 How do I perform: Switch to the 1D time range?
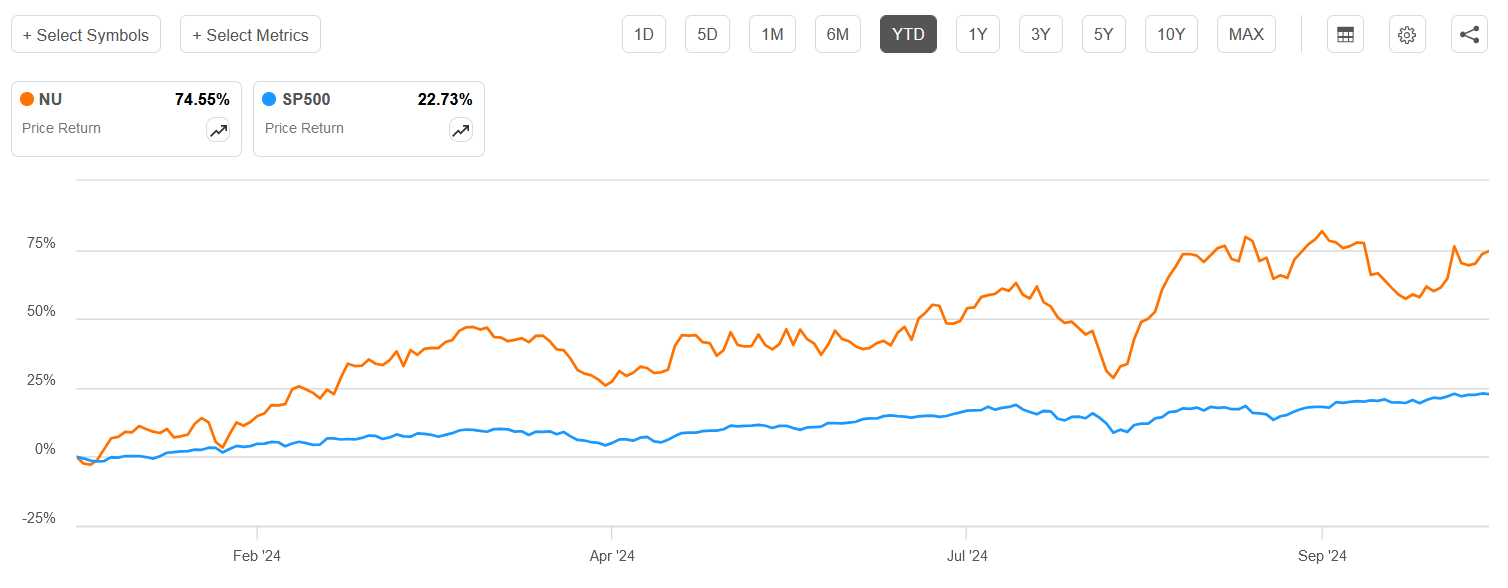tap(644, 34)
